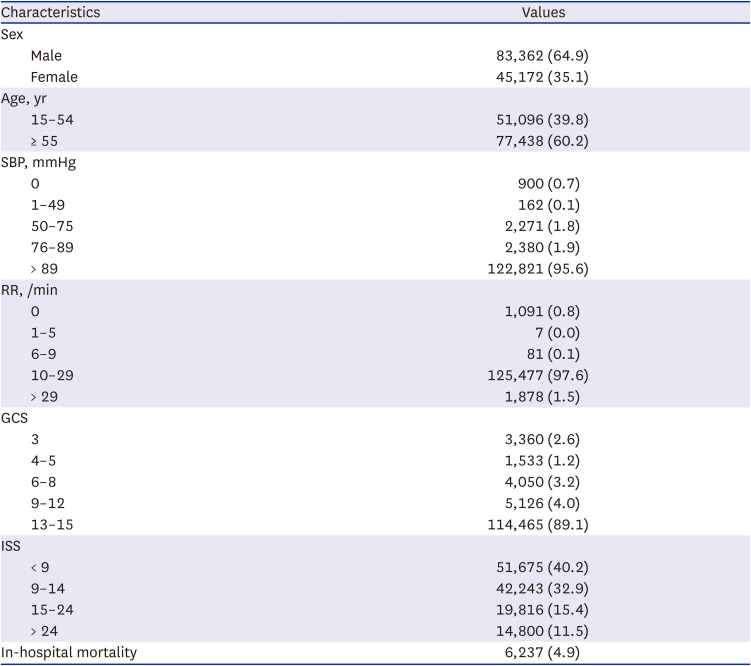Image resolution: width=751 pixels, height=666 pixels.
Task: Select the SBP, mmHg section heading
Action: click(37, 162)
